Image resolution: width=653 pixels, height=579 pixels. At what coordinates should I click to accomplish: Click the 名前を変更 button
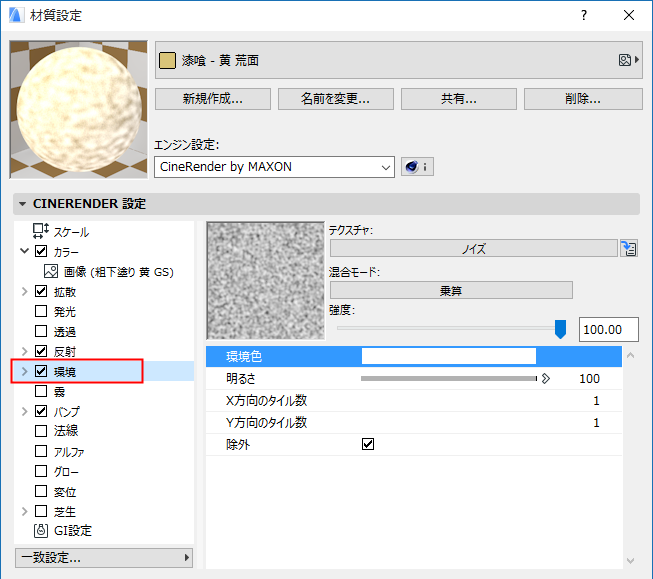tap(336, 99)
